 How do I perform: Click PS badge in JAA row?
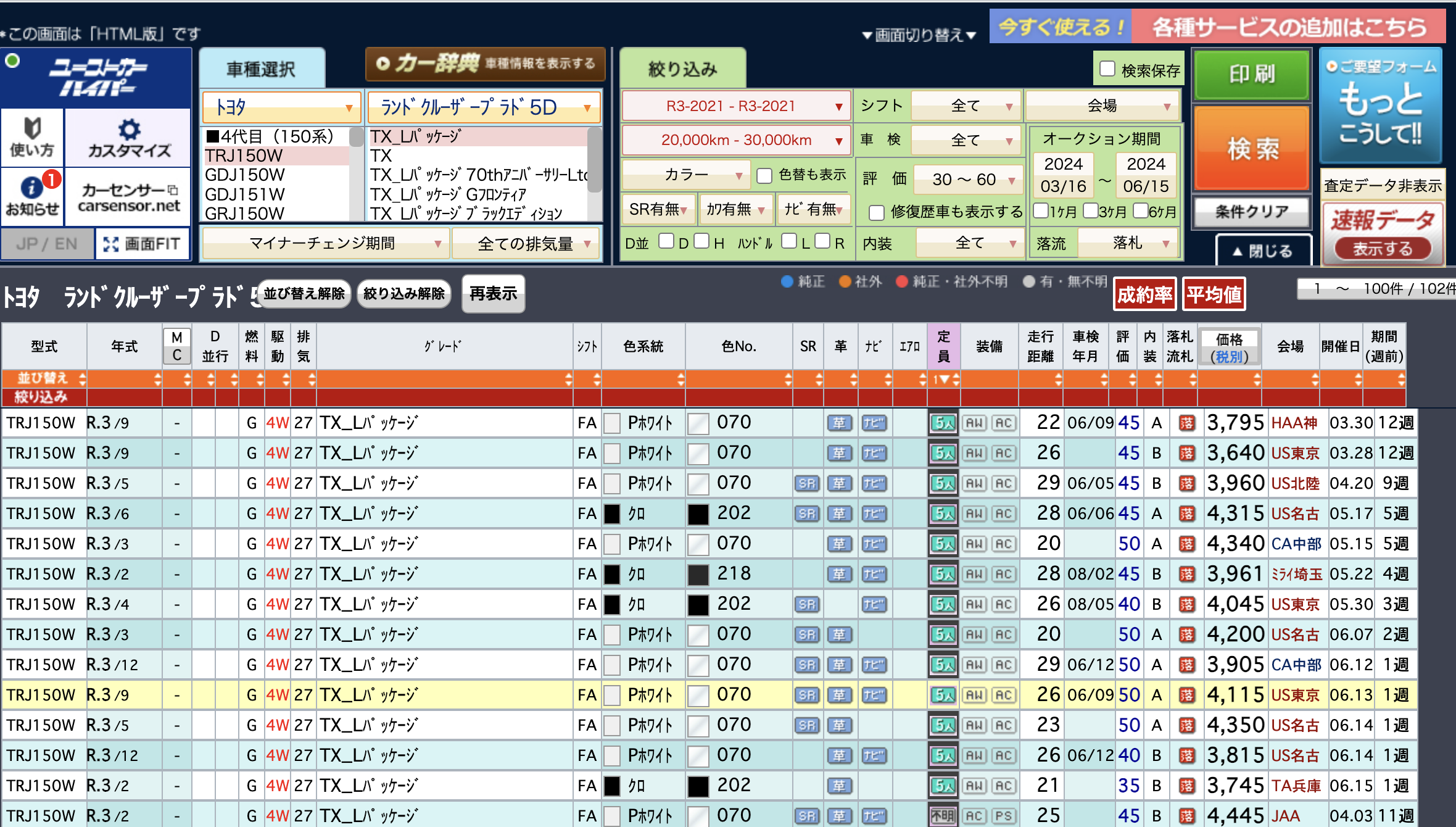point(1003,816)
